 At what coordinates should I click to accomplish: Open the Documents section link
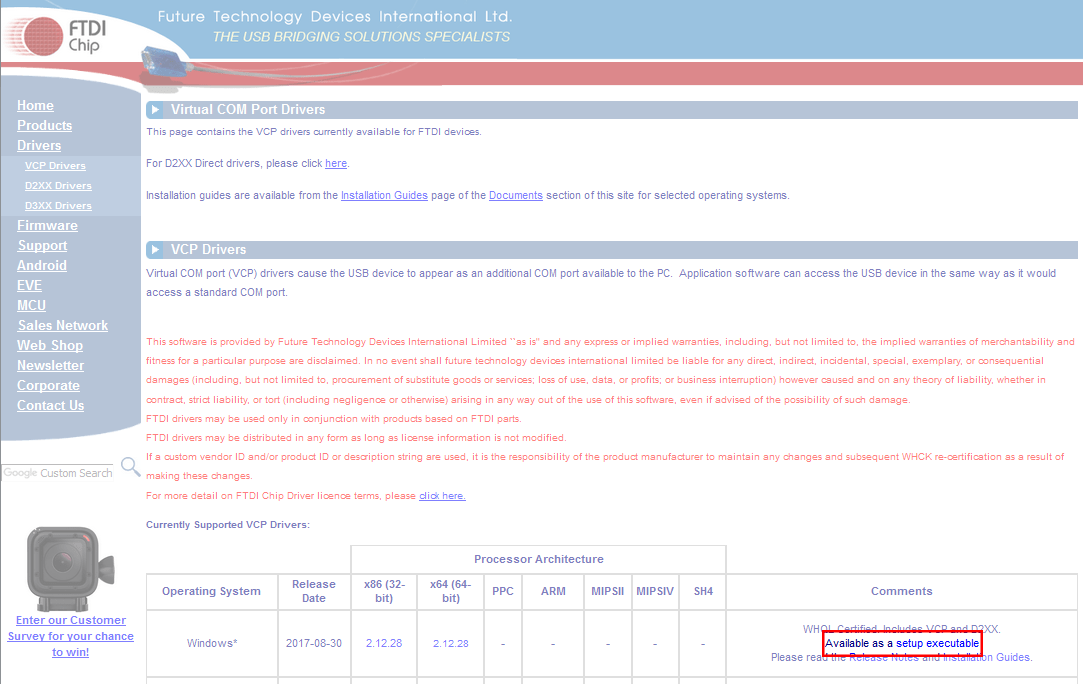(x=515, y=196)
